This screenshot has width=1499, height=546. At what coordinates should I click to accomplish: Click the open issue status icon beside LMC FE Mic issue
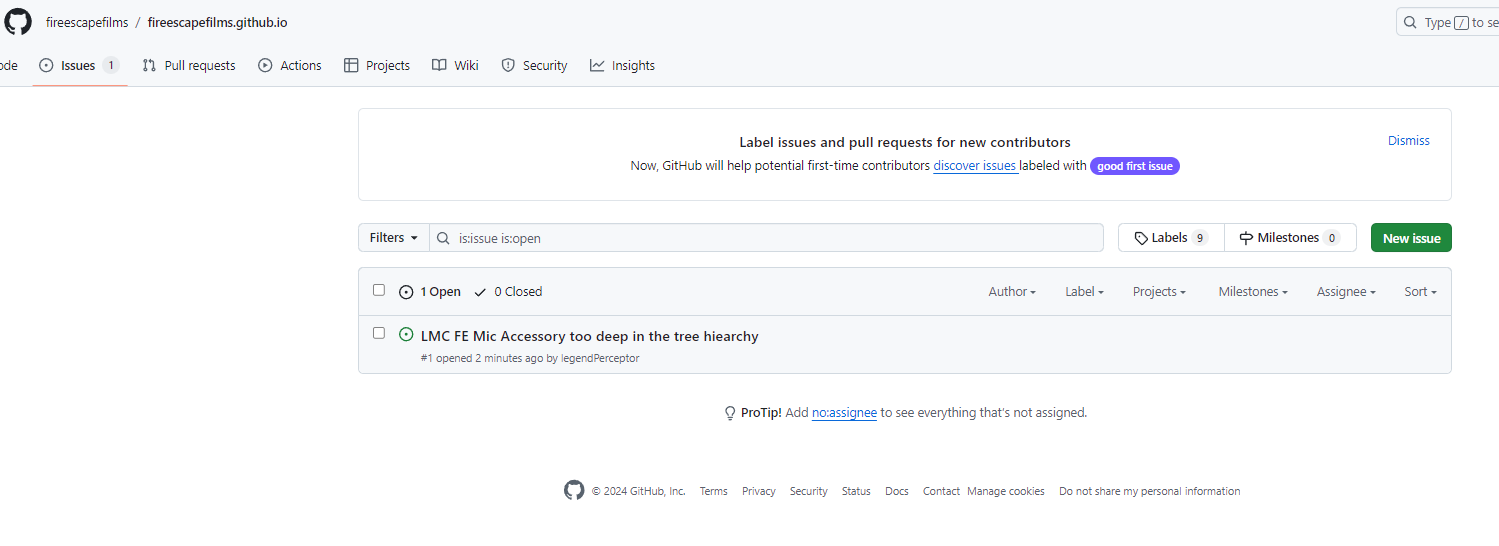point(406,335)
